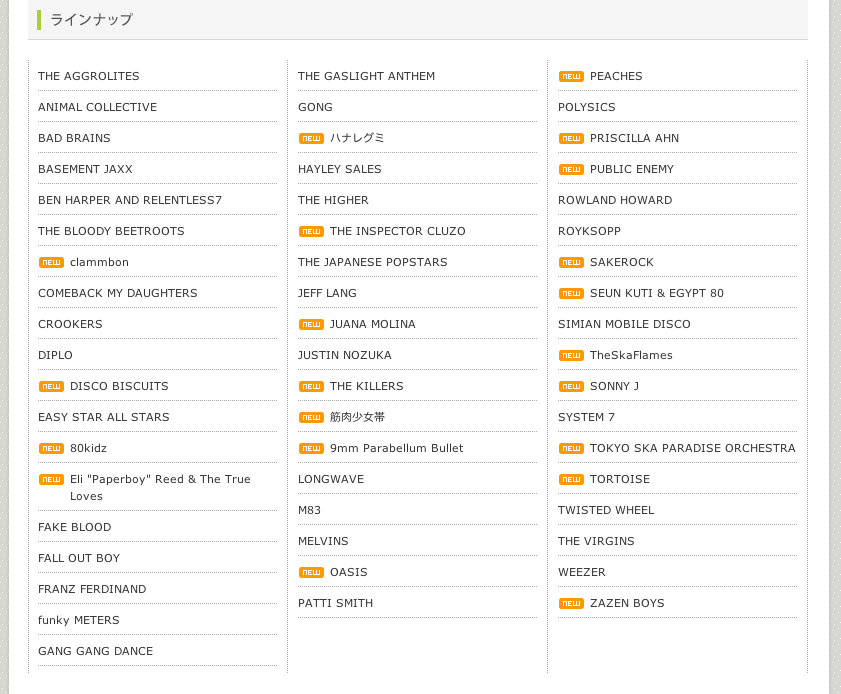The height and width of the screenshot is (694, 841).
Task: Click on THE JAPANESE POPSTARS
Action: (373, 262)
